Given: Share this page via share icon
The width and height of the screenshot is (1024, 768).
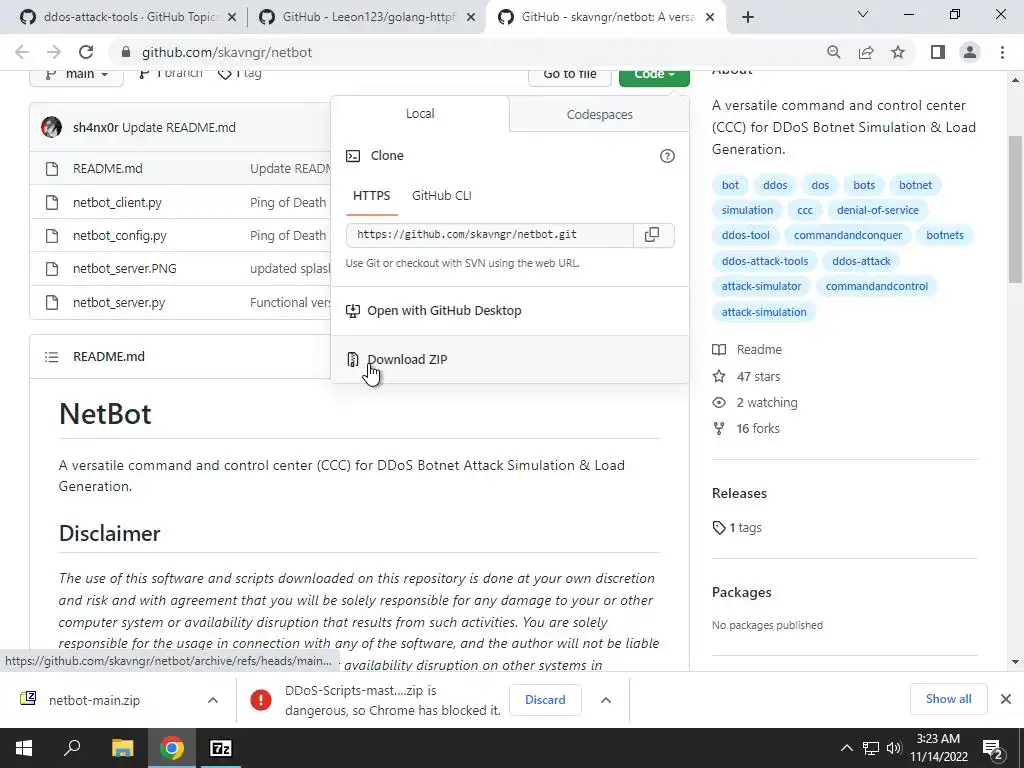Looking at the screenshot, I should coord(866,52).
